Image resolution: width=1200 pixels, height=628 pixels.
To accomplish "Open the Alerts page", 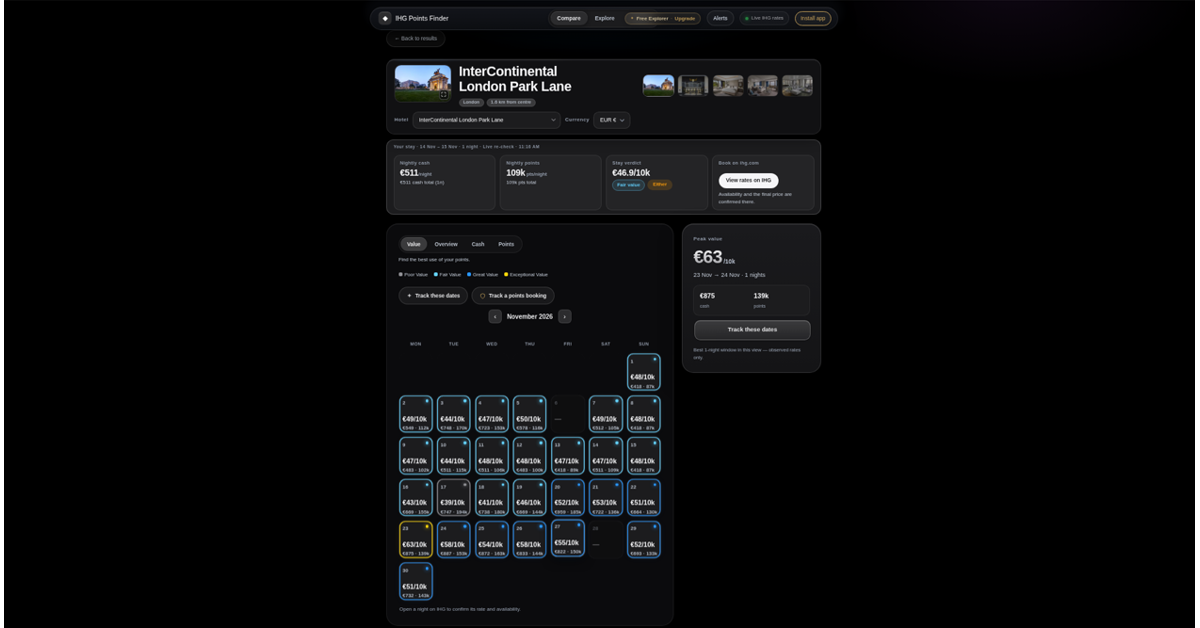I will click(720, 18).
